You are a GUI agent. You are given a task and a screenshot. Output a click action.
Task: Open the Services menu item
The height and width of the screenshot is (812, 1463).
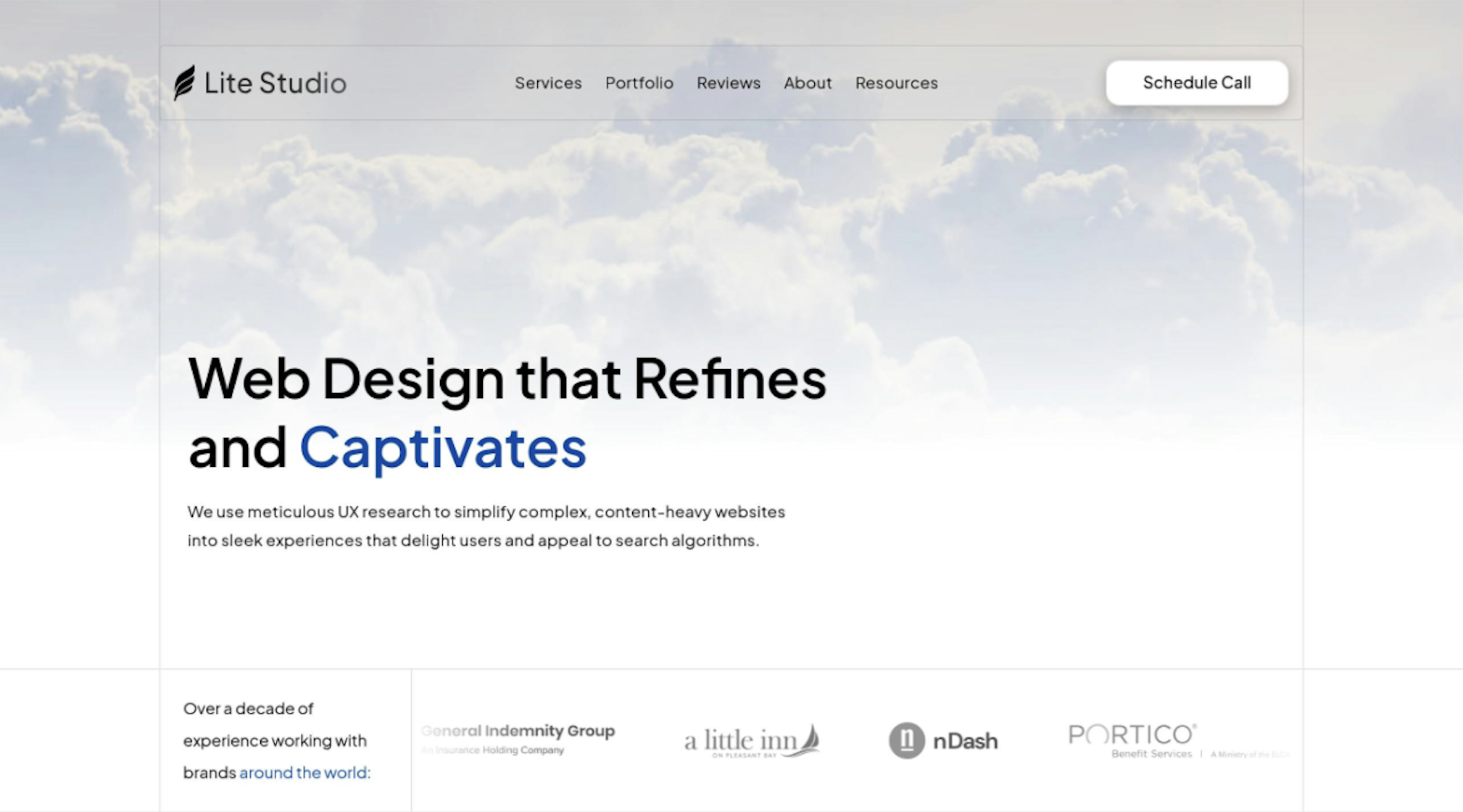[x=548, y=83]
